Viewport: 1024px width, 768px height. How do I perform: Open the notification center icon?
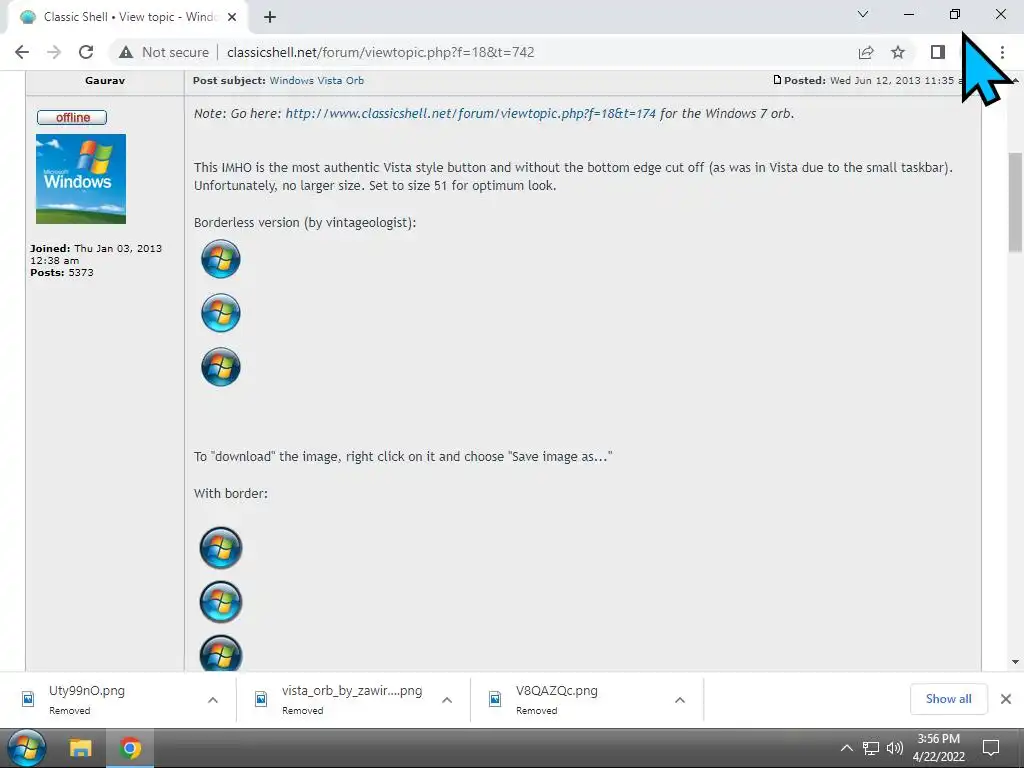click(x=991, y=748)
